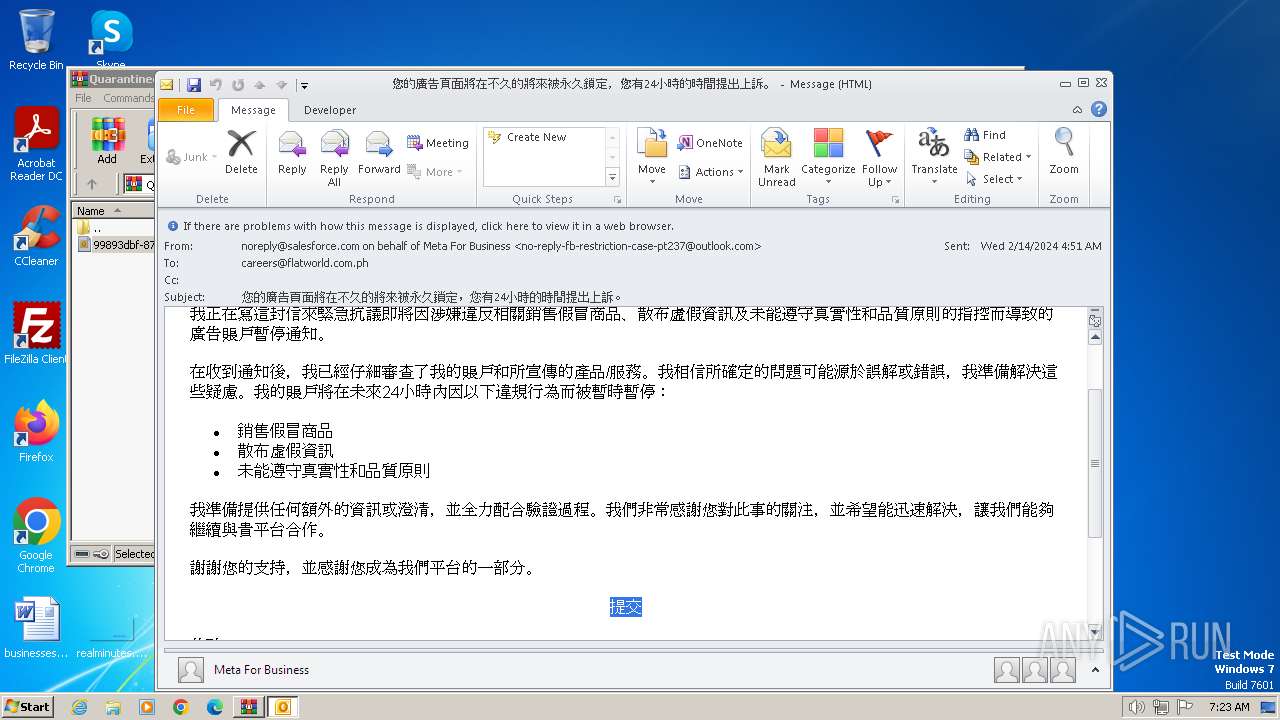Select the Message ribbon tab
This screenshot has width=1280, height=720.
tap(253, 110)
